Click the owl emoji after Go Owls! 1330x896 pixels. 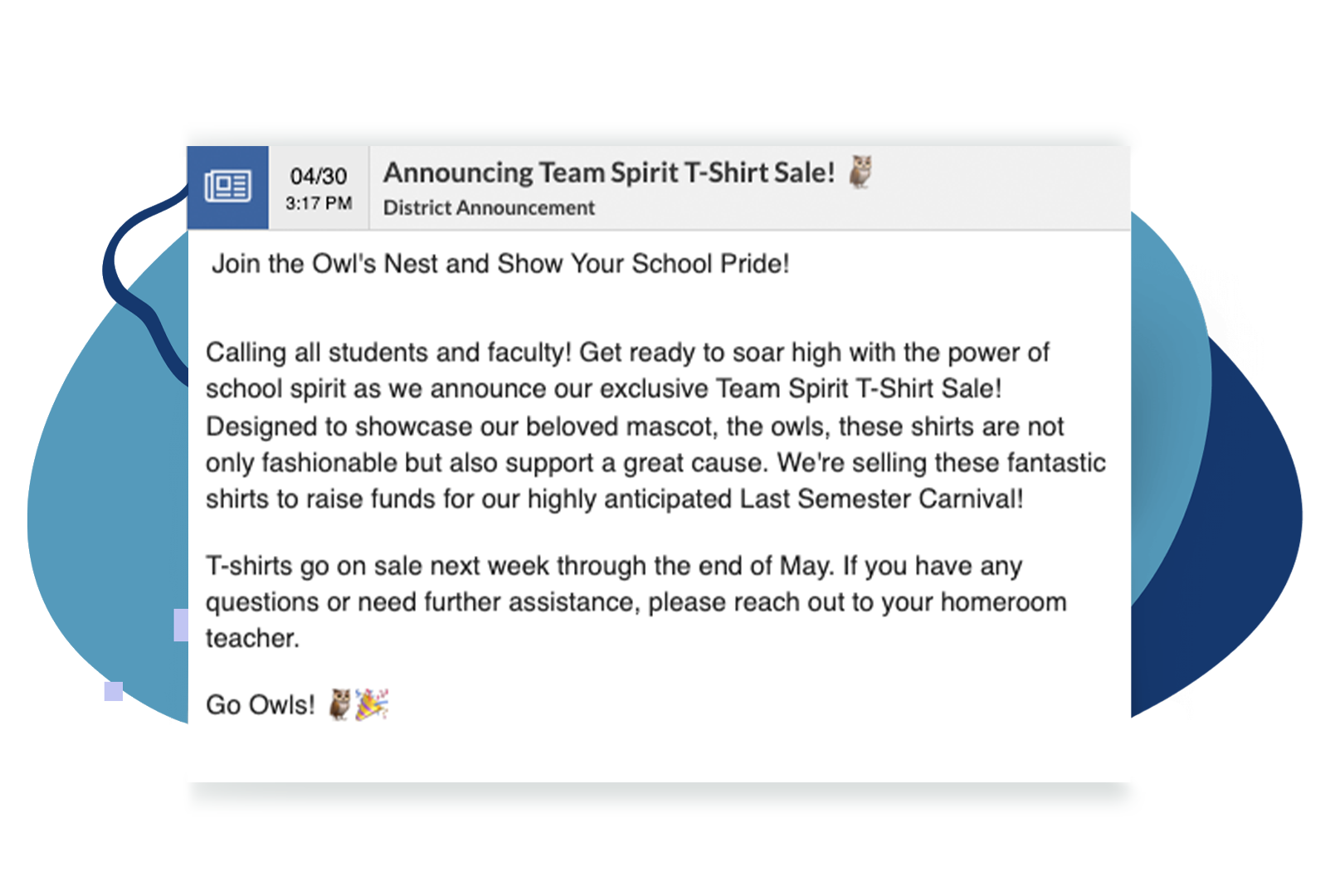(340, 704)
